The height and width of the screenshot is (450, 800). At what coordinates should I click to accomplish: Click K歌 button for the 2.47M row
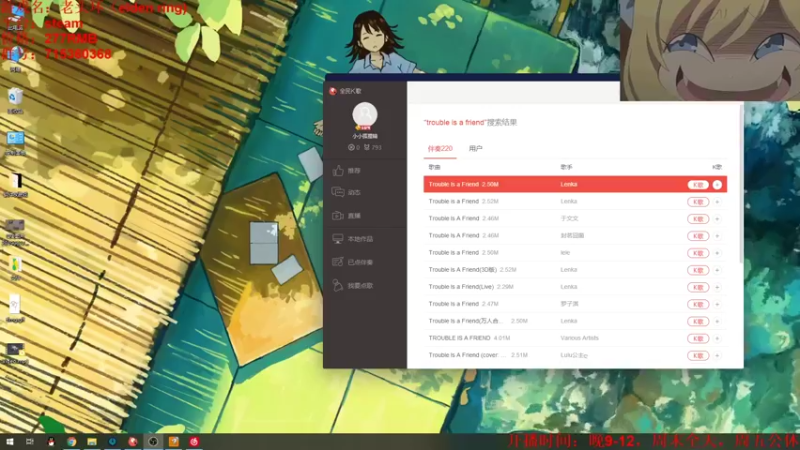click(x=698, y=304)
